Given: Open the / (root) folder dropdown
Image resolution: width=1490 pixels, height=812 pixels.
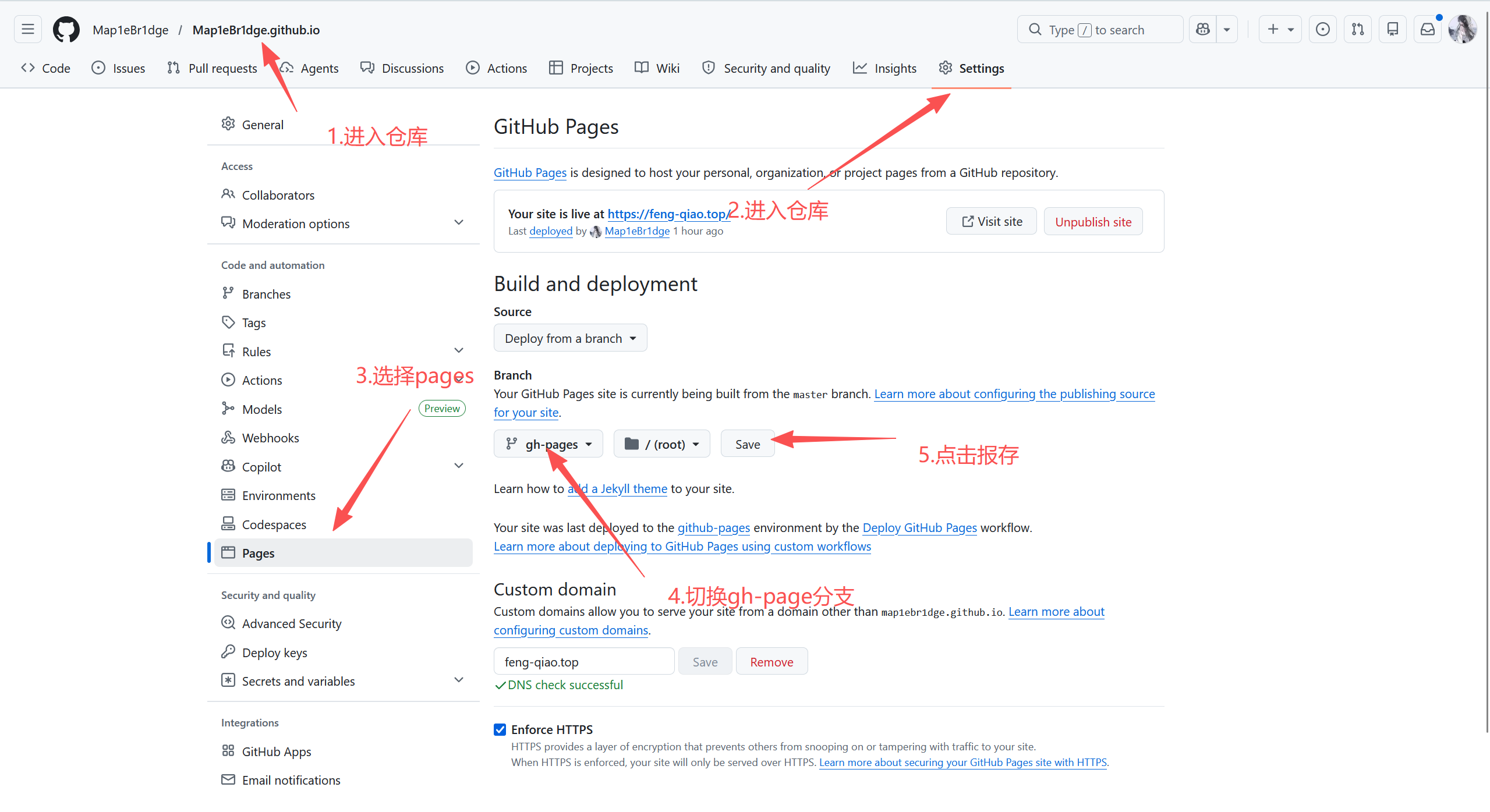Looking at the screenshot, I should (662, 444).
